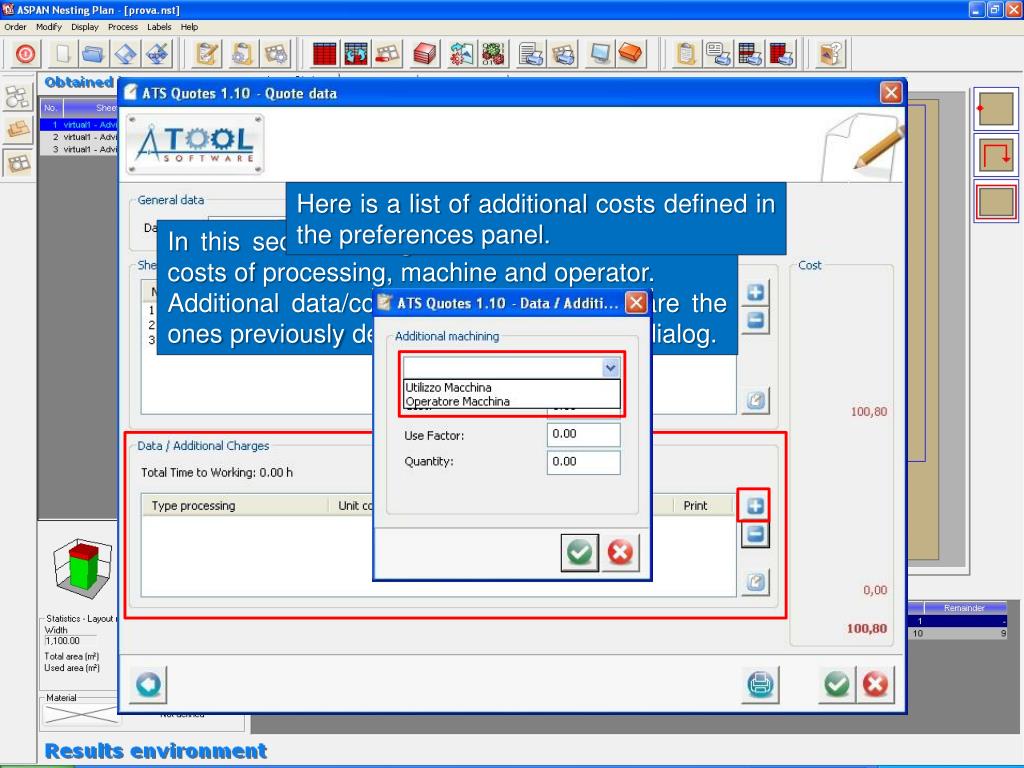Click the Print column header
This screenshot has width=1024, height=768.
703,505
